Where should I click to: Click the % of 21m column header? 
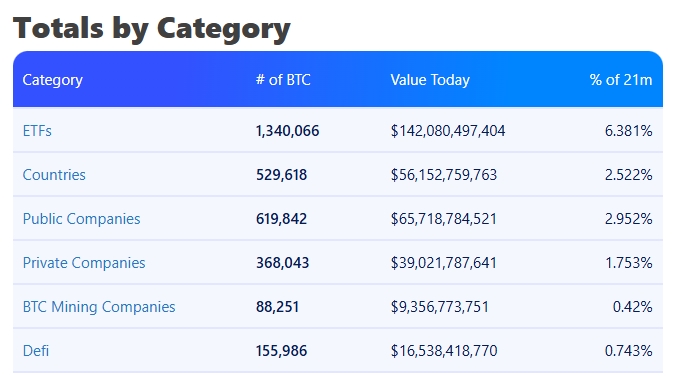point(621,80)
